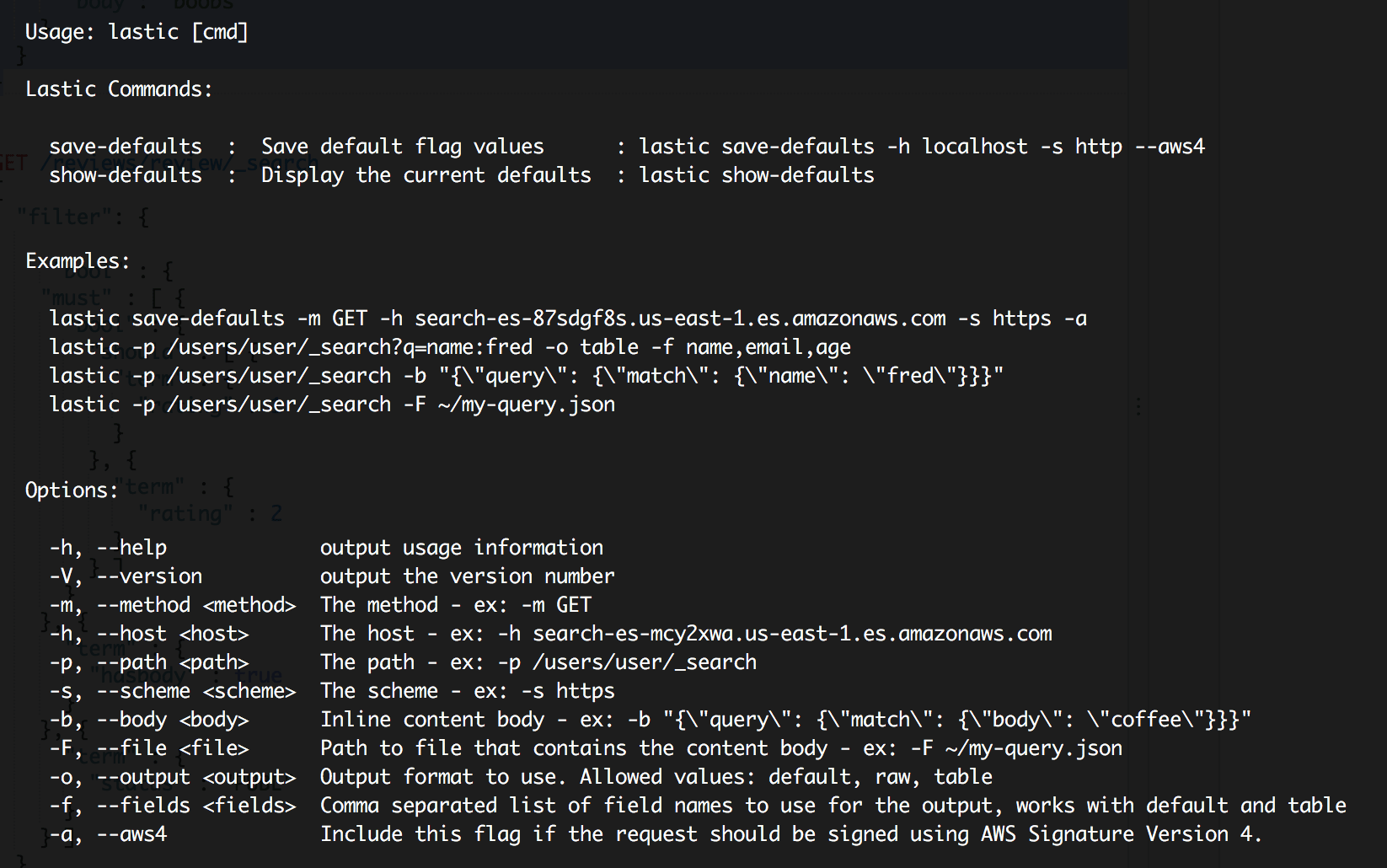Image resolution: width=1387 pixels, height=868 pixels.
Task: Click the '-o, --output <output>' option
Action: tap(173, 777)
